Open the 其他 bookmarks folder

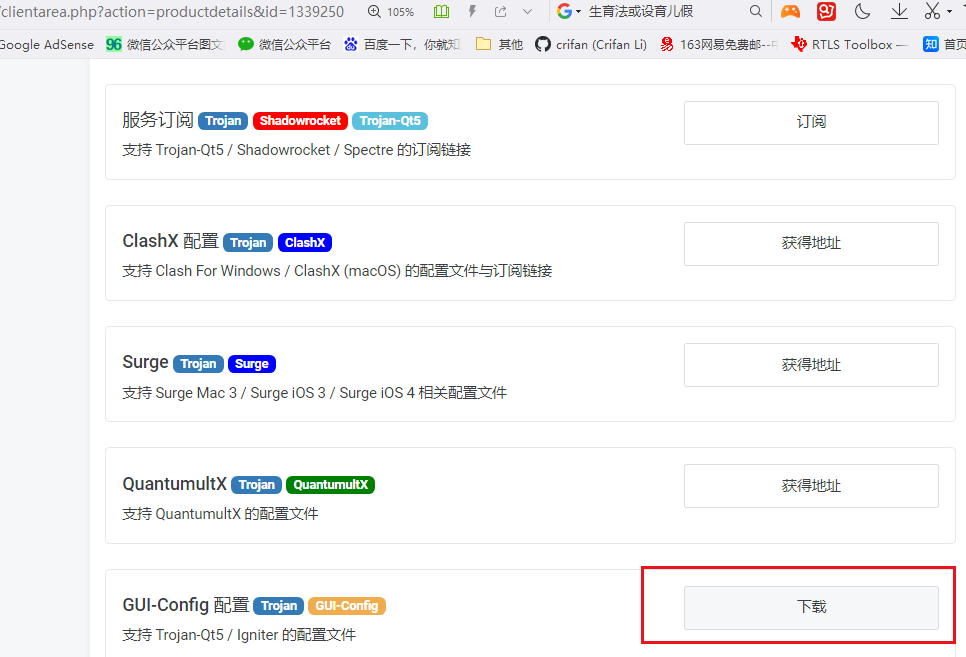(x=500, y=44)
